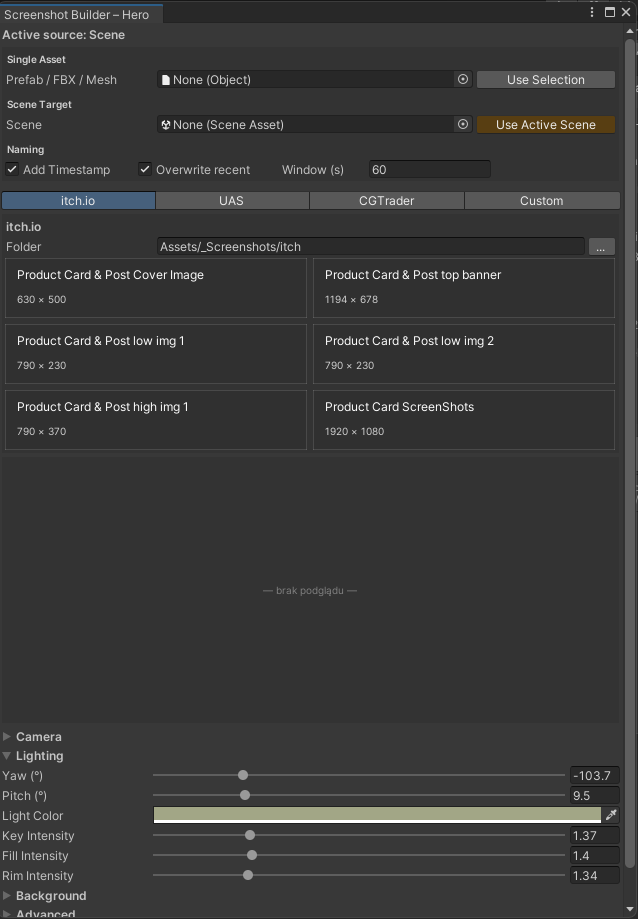
Task: Click folder browse ellipsis button
Action: 601,246
